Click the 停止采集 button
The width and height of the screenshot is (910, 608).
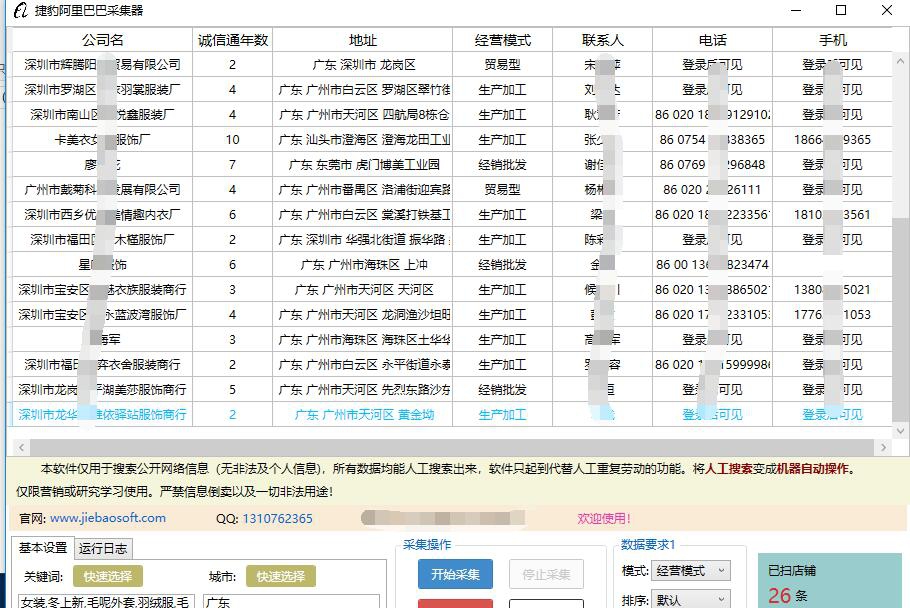[x=544, y=574]
